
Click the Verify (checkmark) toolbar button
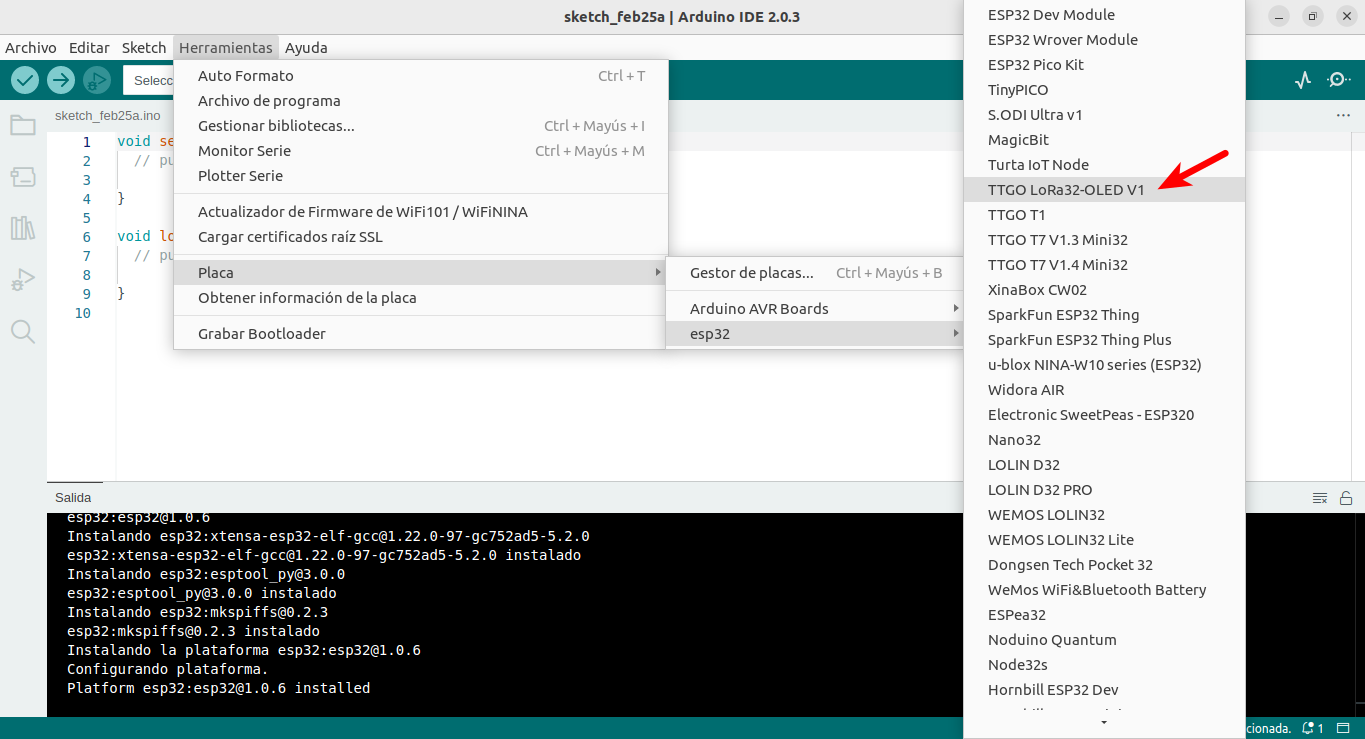[25, 80]
